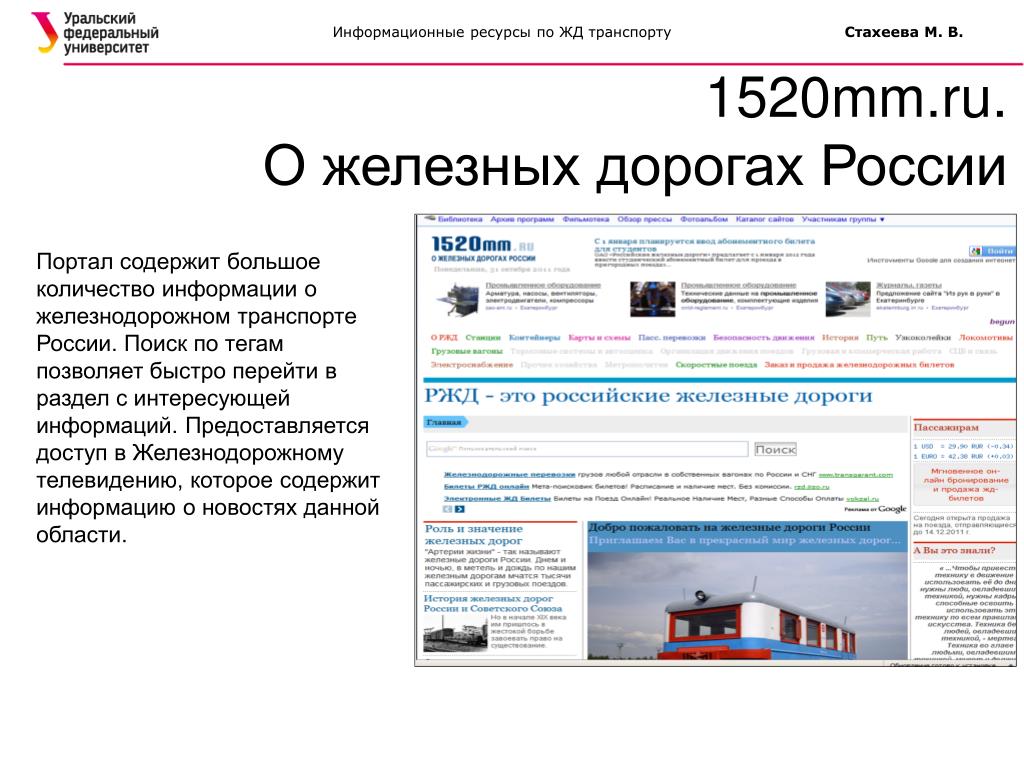The image size is (1024, 768).
Task: Click the 1 USD exchange rate row
Action: coord(963,447)
